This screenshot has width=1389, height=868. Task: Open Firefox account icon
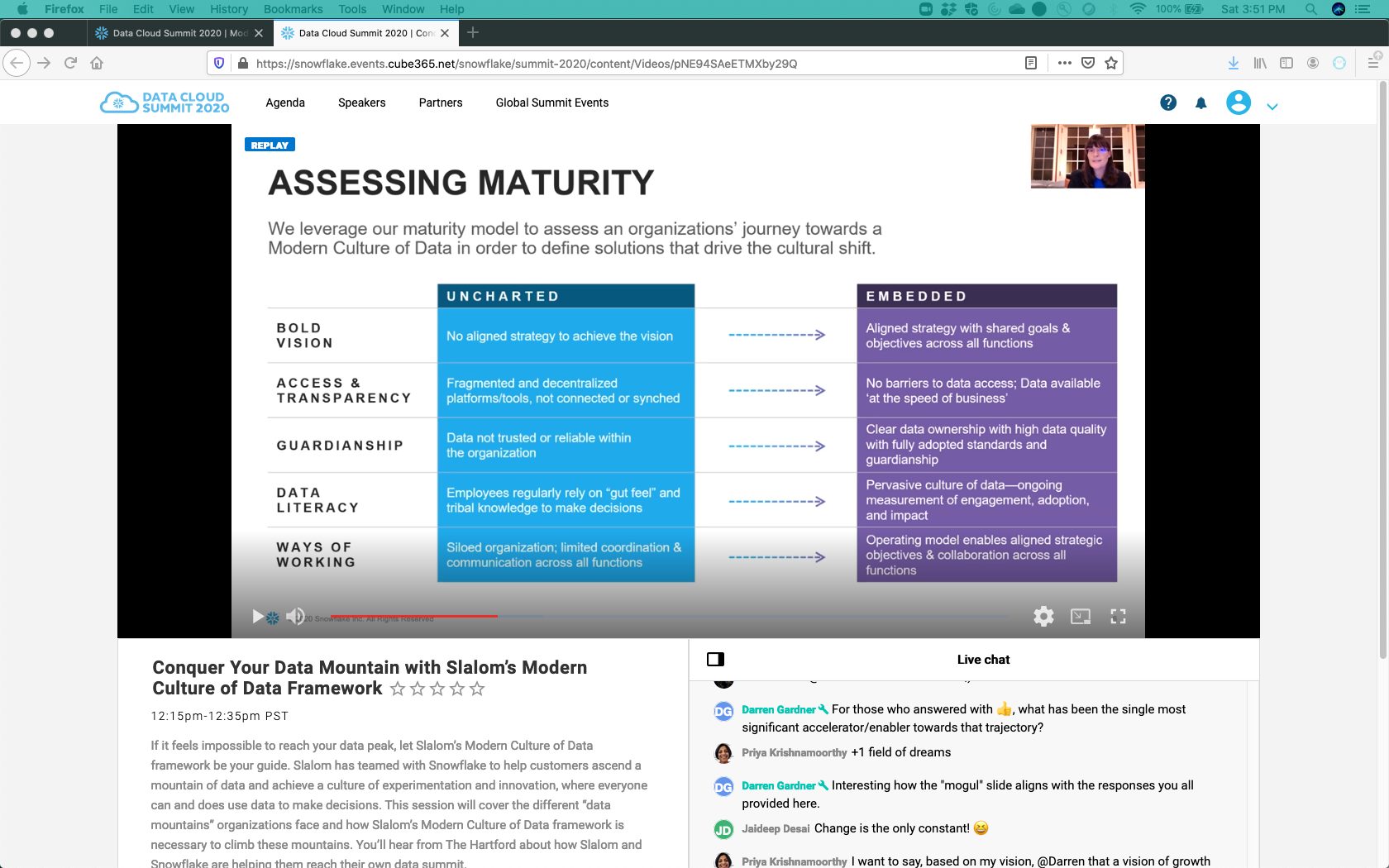(x=1313, y=63)
